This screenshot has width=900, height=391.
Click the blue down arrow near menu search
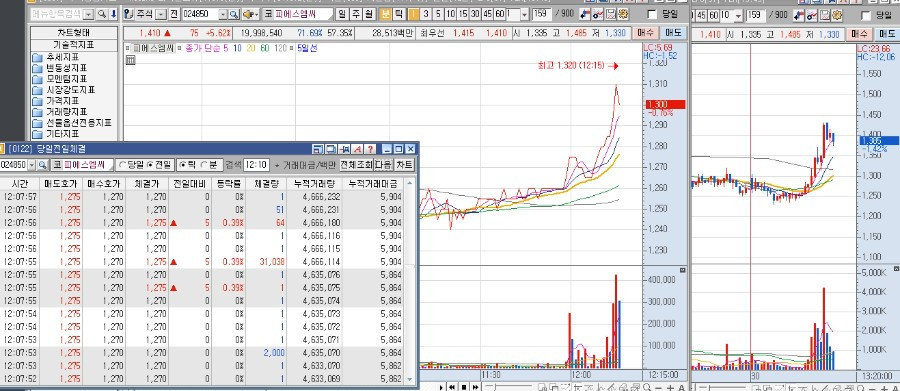click(113, 14)
